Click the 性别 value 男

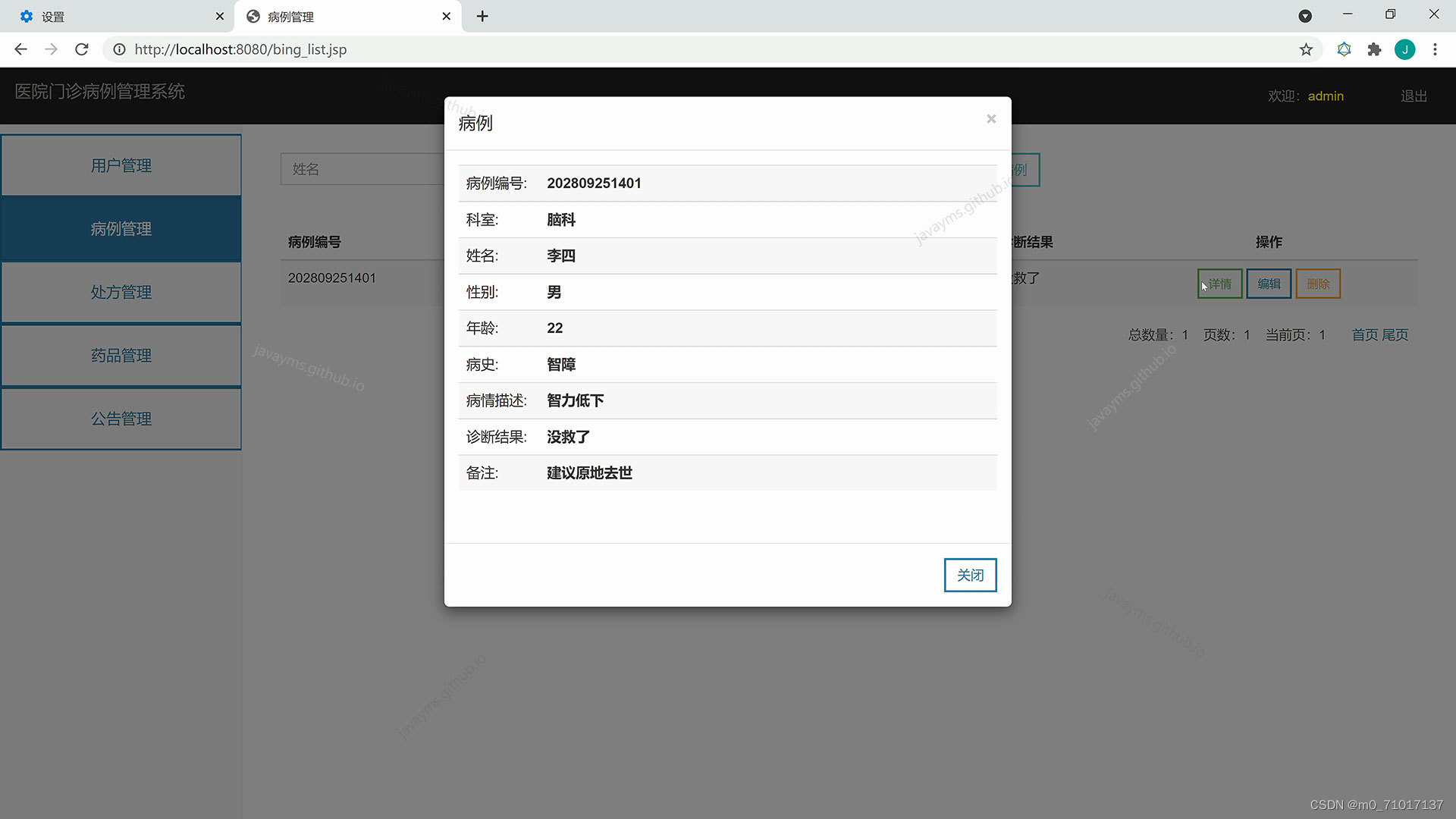(554, 292)
